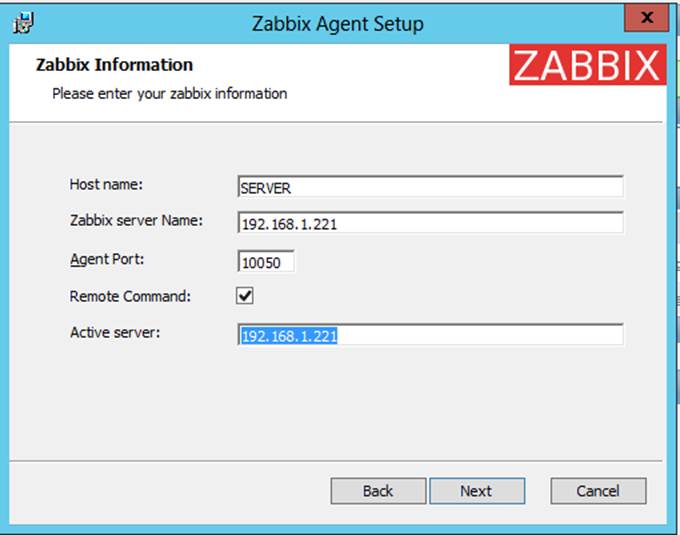
Task: Focus the Host name input field
Action: coord(430,188)
